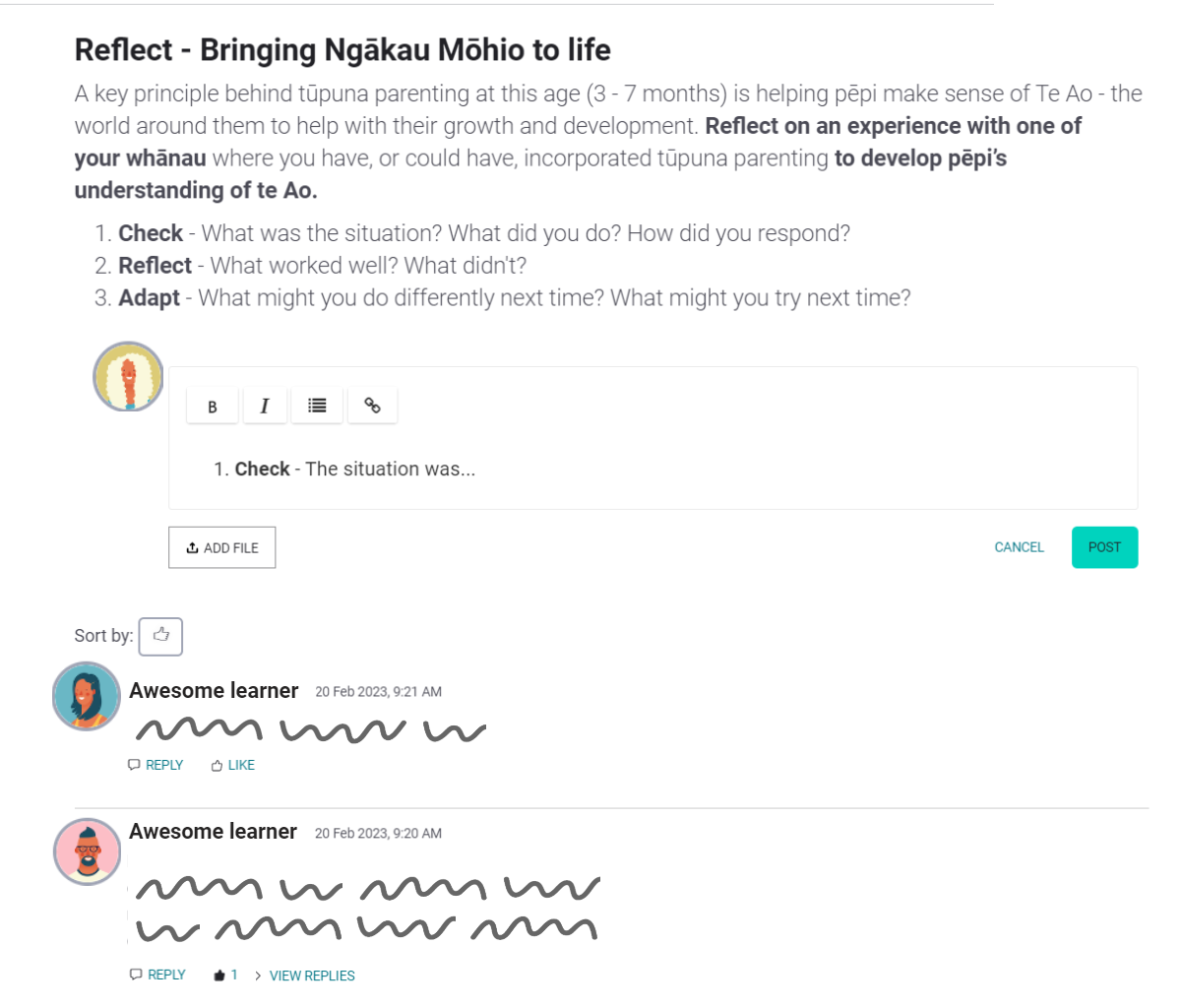
Task: Insert a hyperlink via the link icon
Action: [372, 406]
